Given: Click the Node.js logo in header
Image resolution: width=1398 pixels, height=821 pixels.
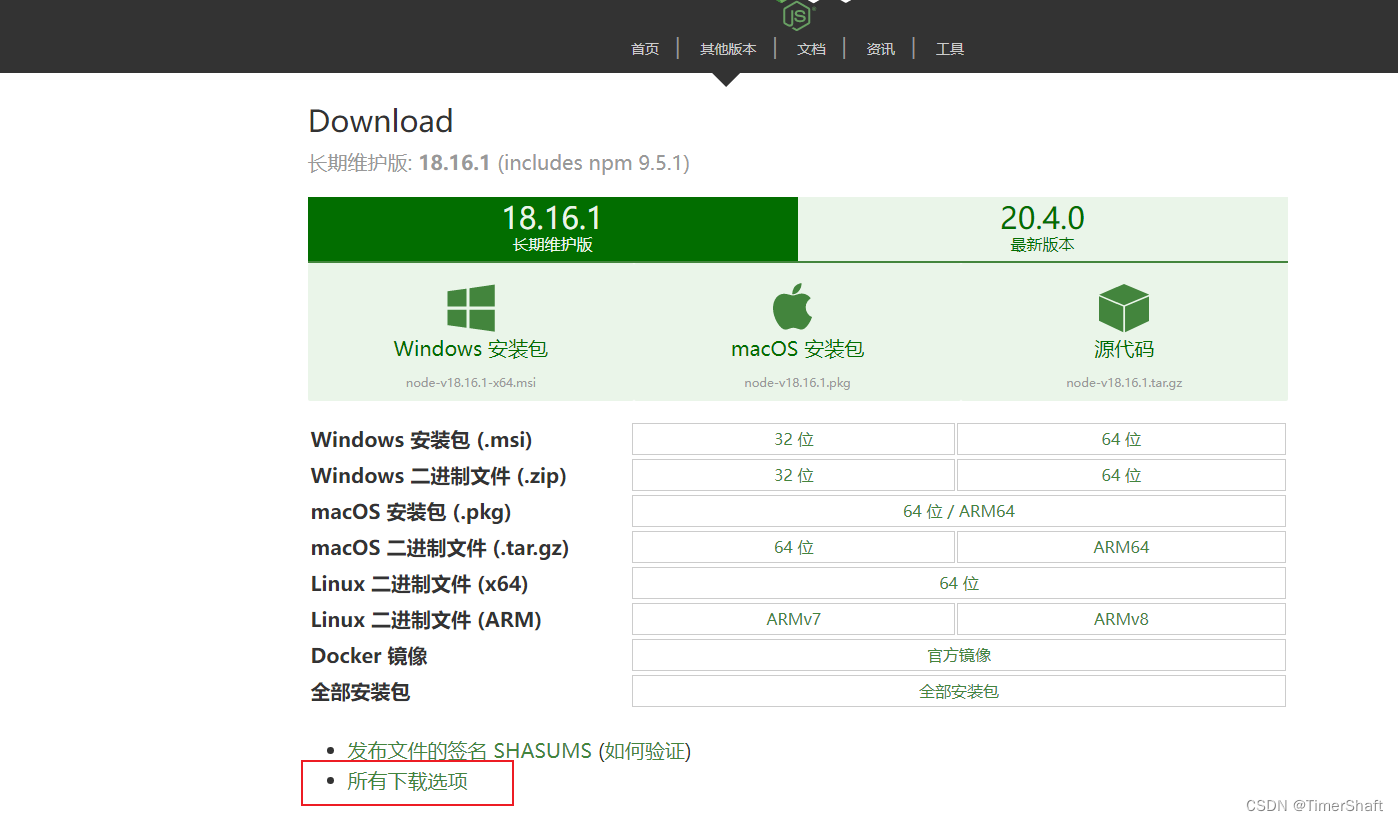Looking at the screenshot, I should click(797, 15).
